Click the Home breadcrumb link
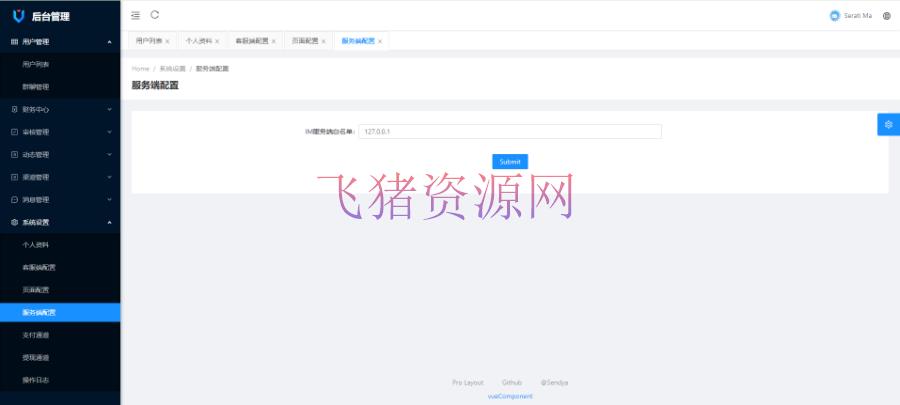900x405 pixels. 140,68
